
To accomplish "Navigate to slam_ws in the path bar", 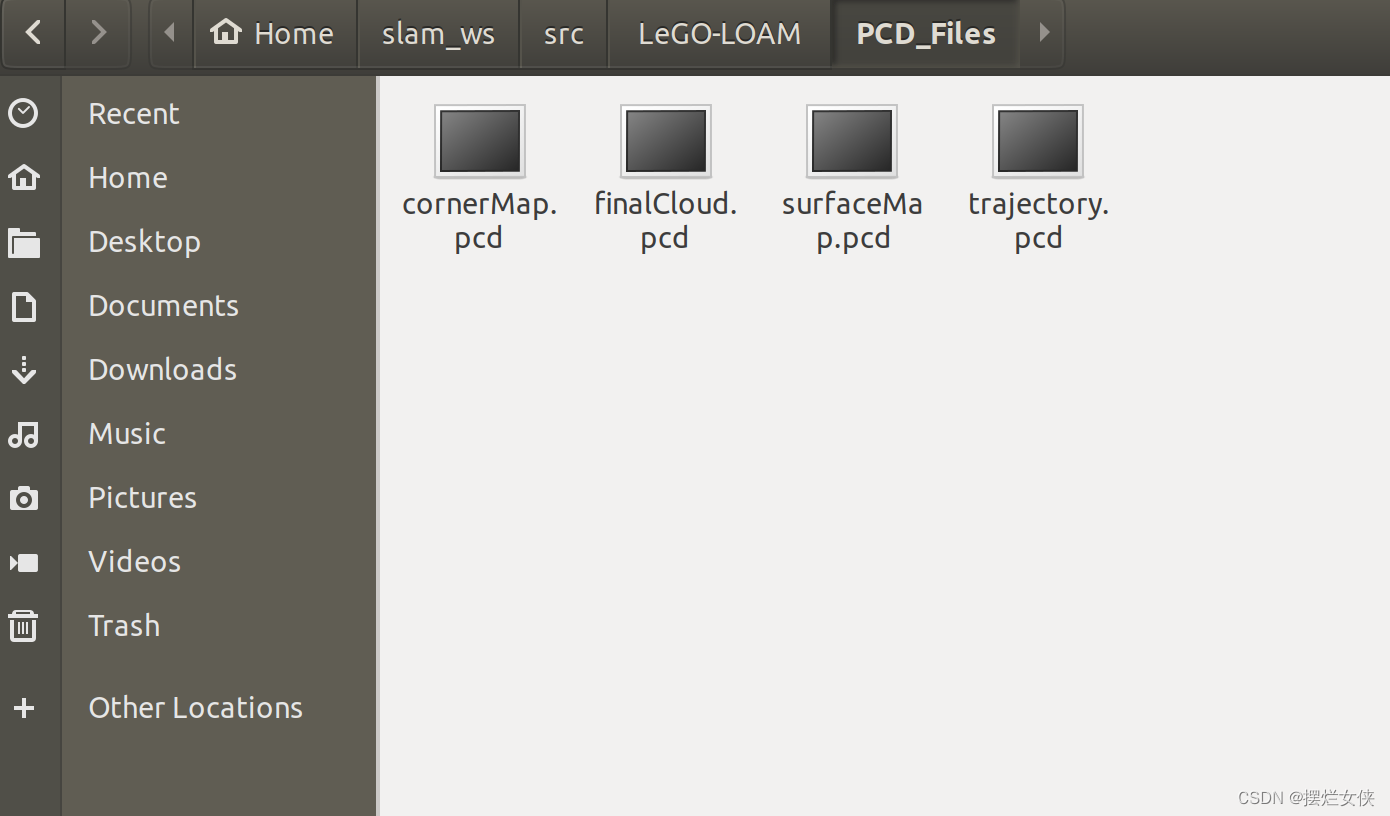I will coord(438,34).
